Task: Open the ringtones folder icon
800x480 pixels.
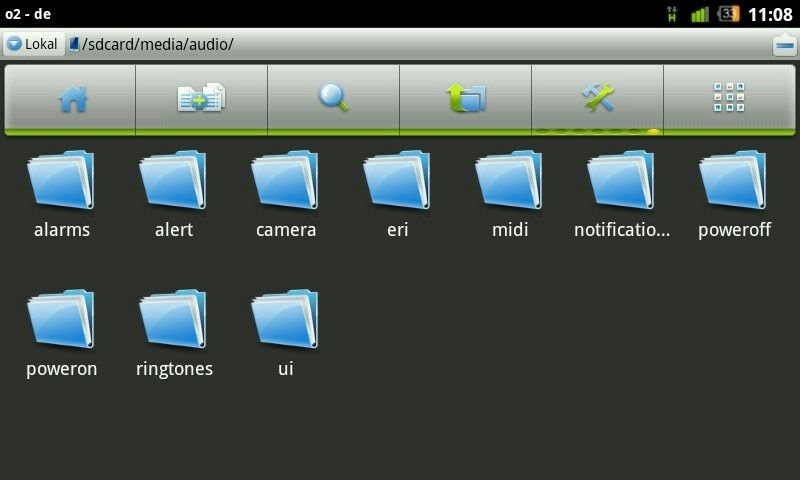Action: [173, 319]
